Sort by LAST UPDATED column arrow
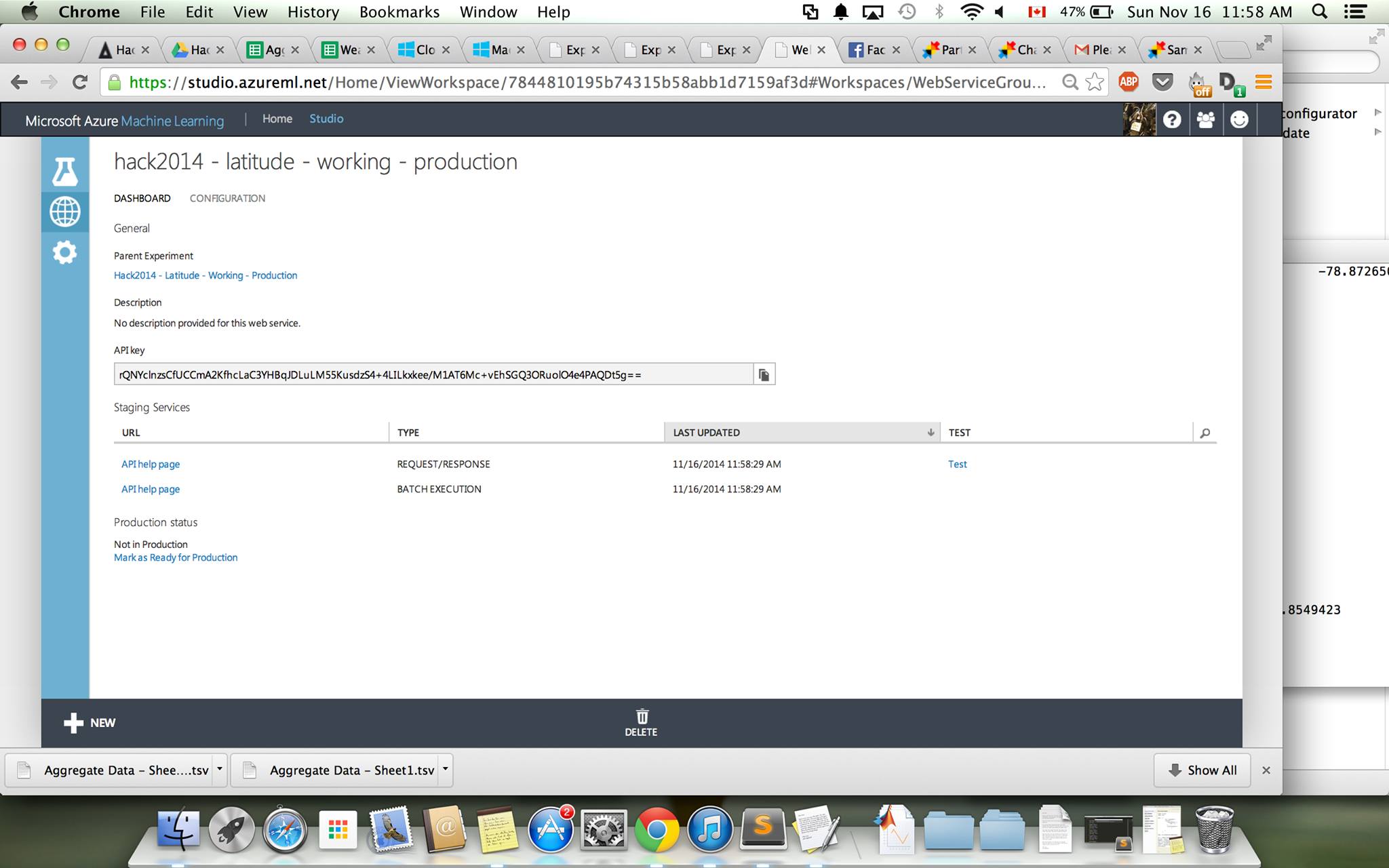Screen dimensions: 1389x868 [x=931, y=433]
